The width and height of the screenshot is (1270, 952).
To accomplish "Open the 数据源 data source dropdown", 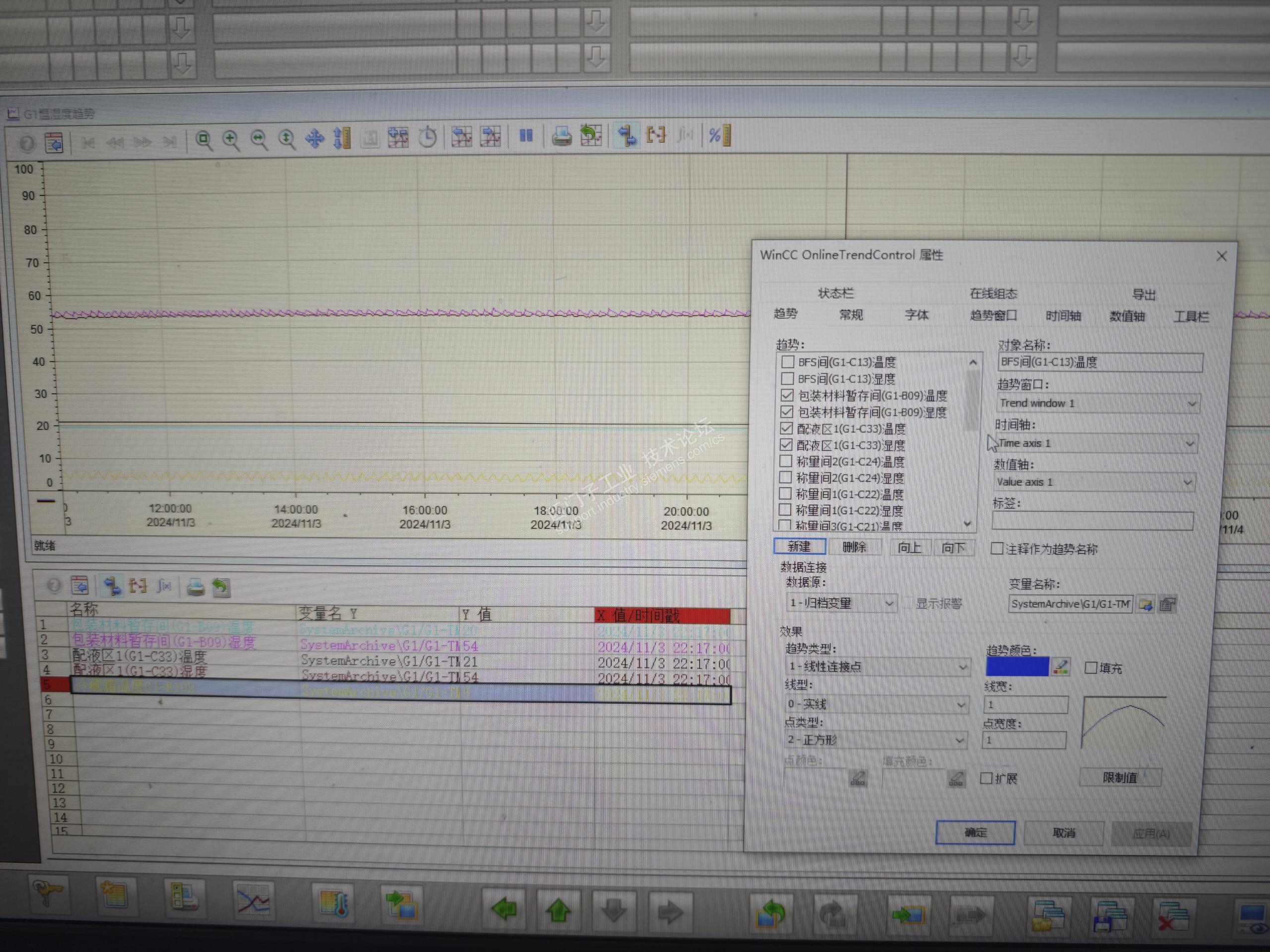I will pyautogui.click(x=889, y=603).
